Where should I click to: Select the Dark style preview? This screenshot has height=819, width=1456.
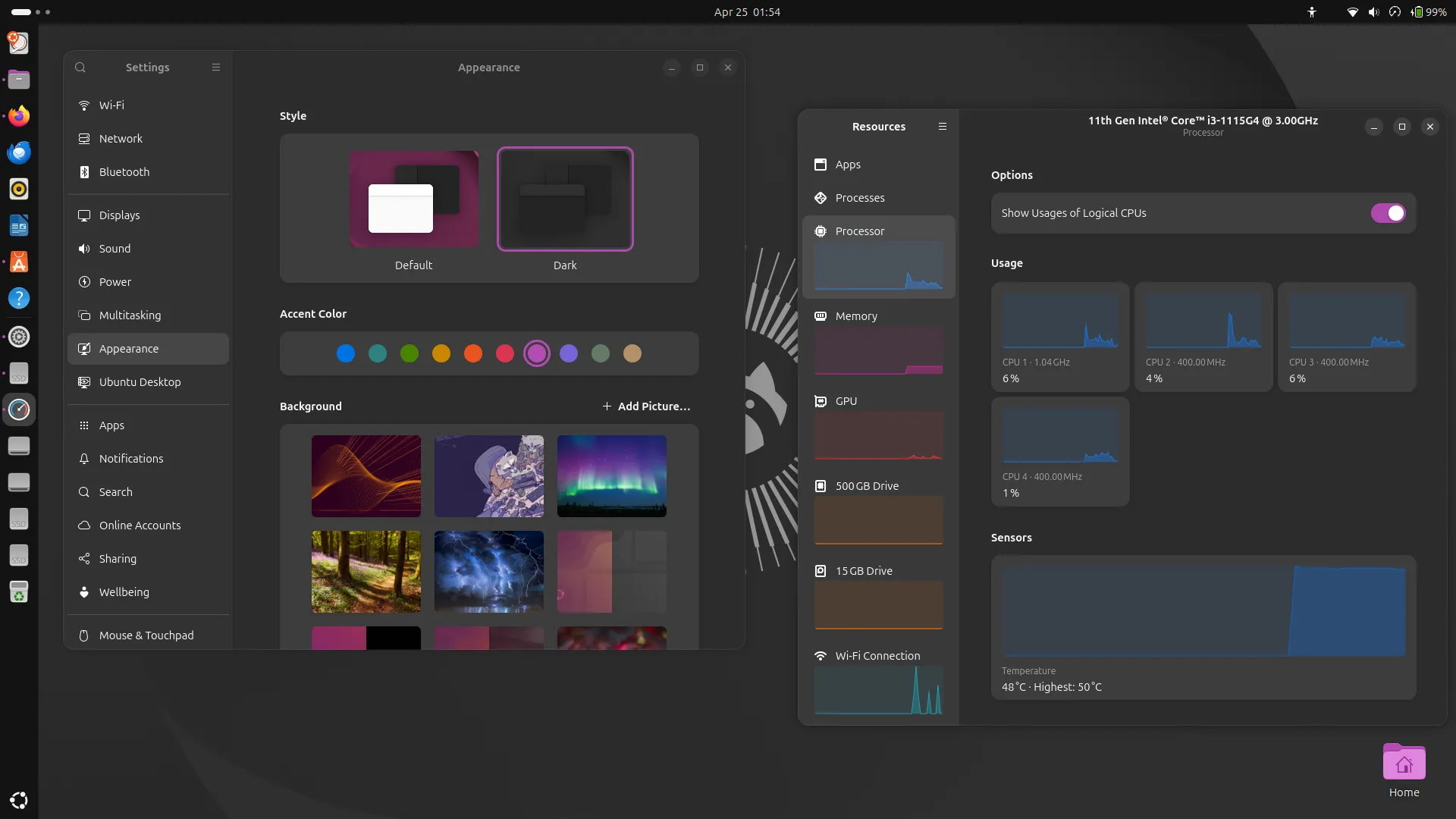pyautogui.click(x=565, y=199)
